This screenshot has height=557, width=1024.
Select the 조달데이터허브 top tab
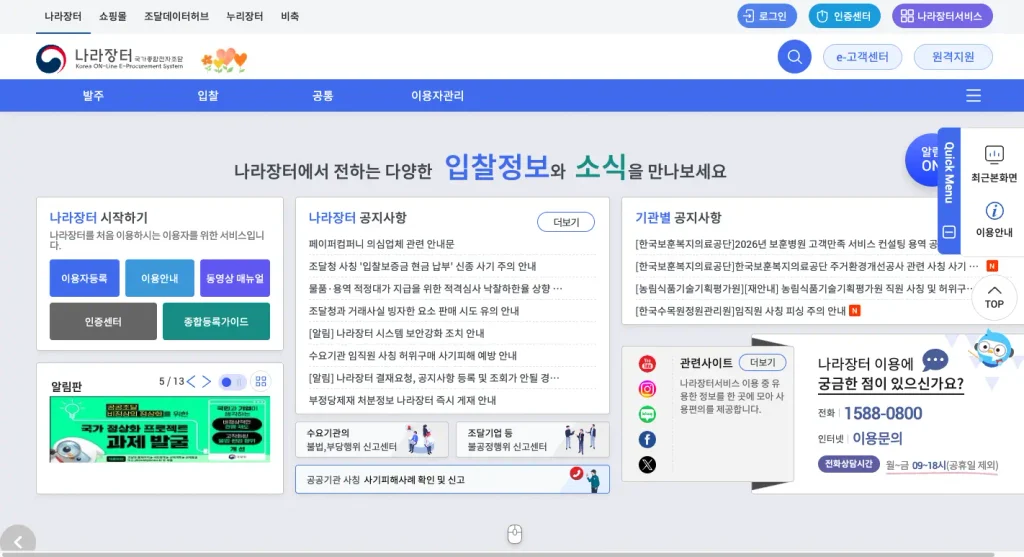[176, 16]
